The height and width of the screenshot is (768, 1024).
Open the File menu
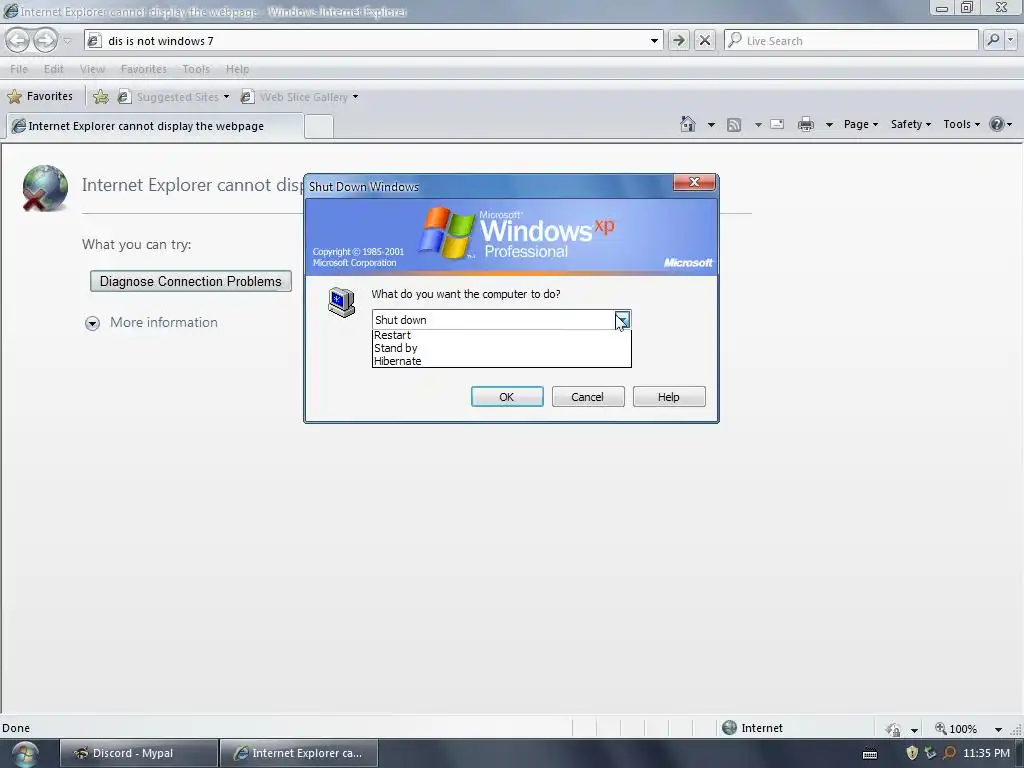(x=19, y=69)
